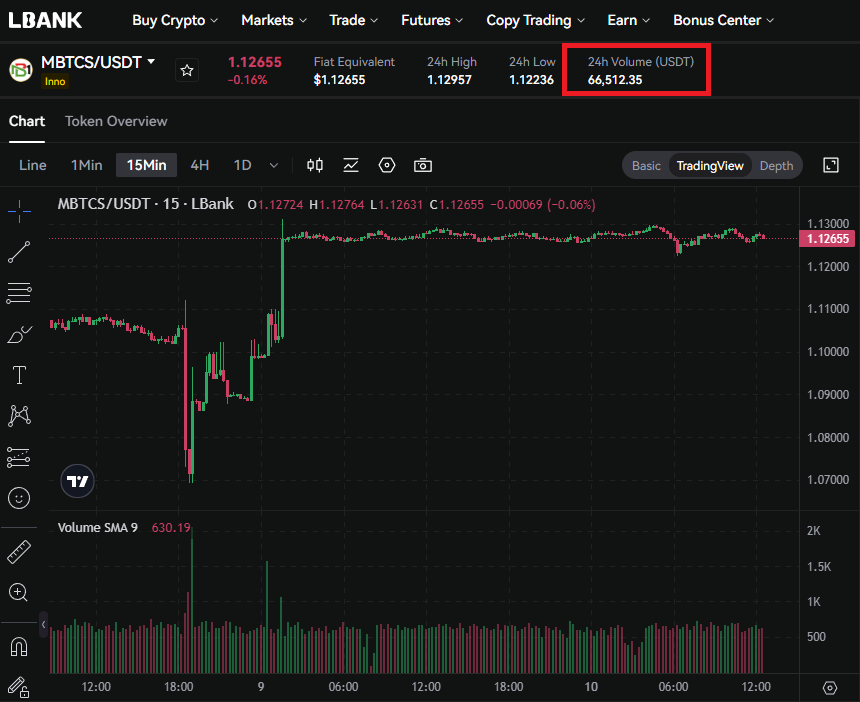860x702 pixels.
Task: Select the brush drawing tool
Action: [19, 335]
